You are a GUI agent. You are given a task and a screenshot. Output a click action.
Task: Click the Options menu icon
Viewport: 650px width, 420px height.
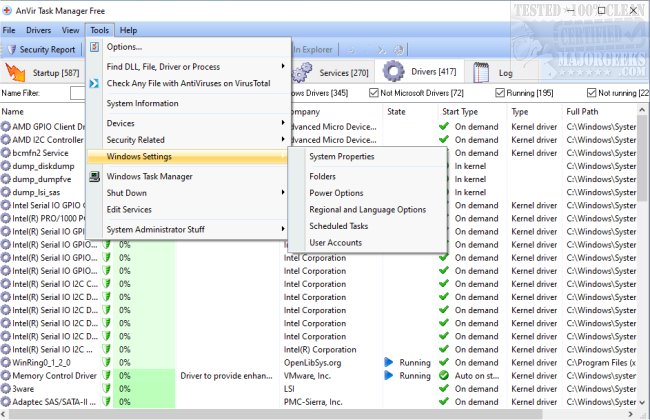[95, 47]
